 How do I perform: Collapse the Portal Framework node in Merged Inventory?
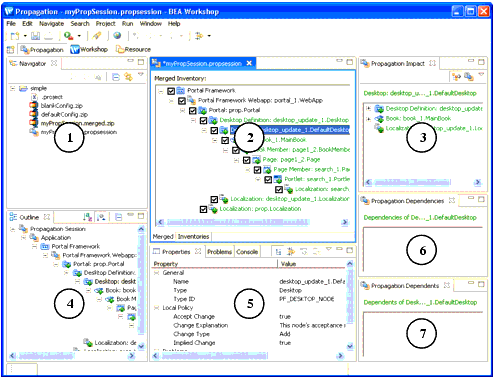160,91
